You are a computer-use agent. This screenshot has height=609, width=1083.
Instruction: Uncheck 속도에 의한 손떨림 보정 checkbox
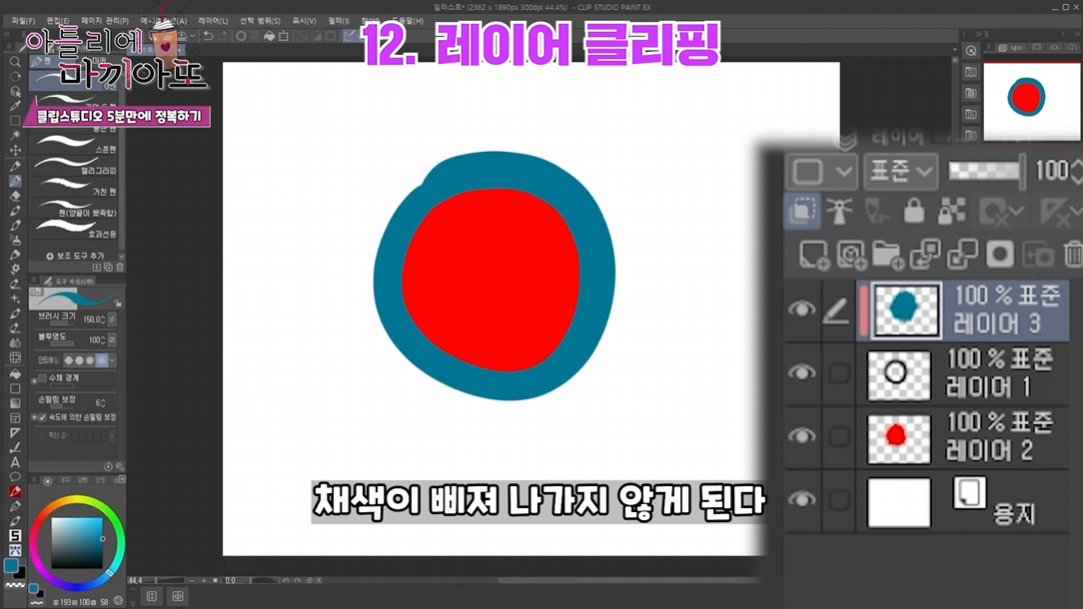[43, 418]
